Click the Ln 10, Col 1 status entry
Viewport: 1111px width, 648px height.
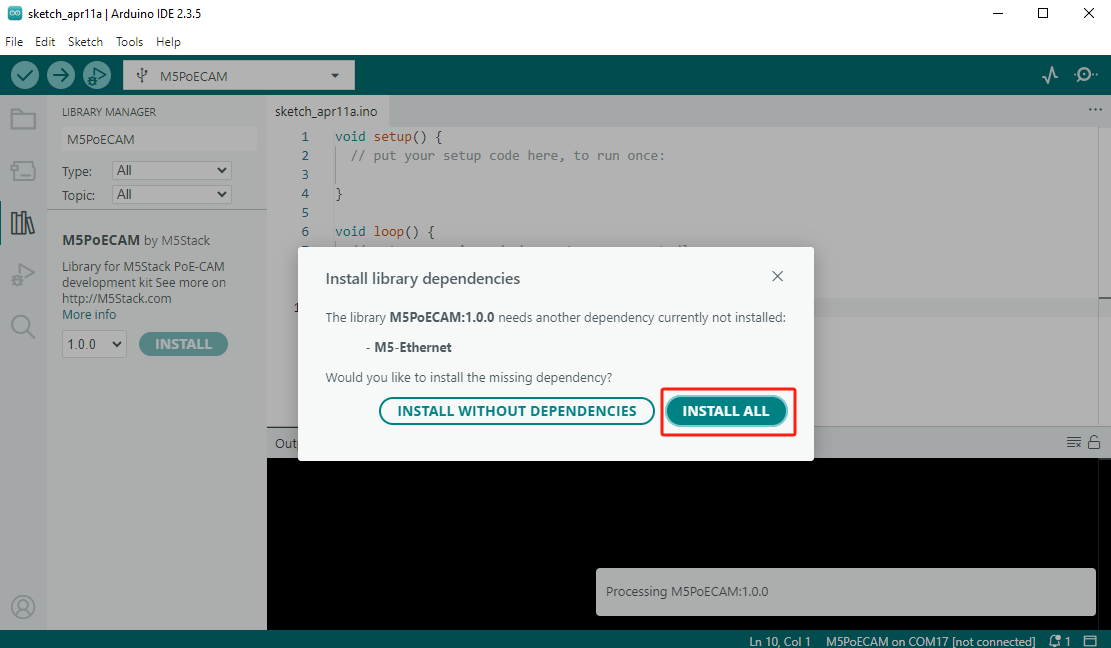[780, 642]
